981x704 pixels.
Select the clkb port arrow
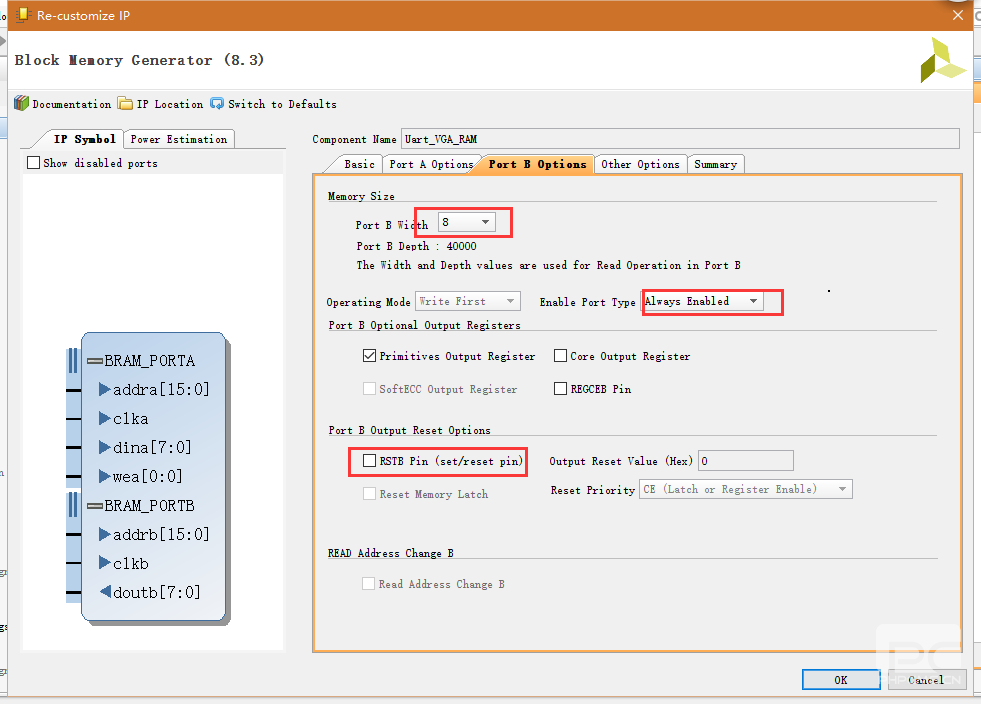(104, 563)
